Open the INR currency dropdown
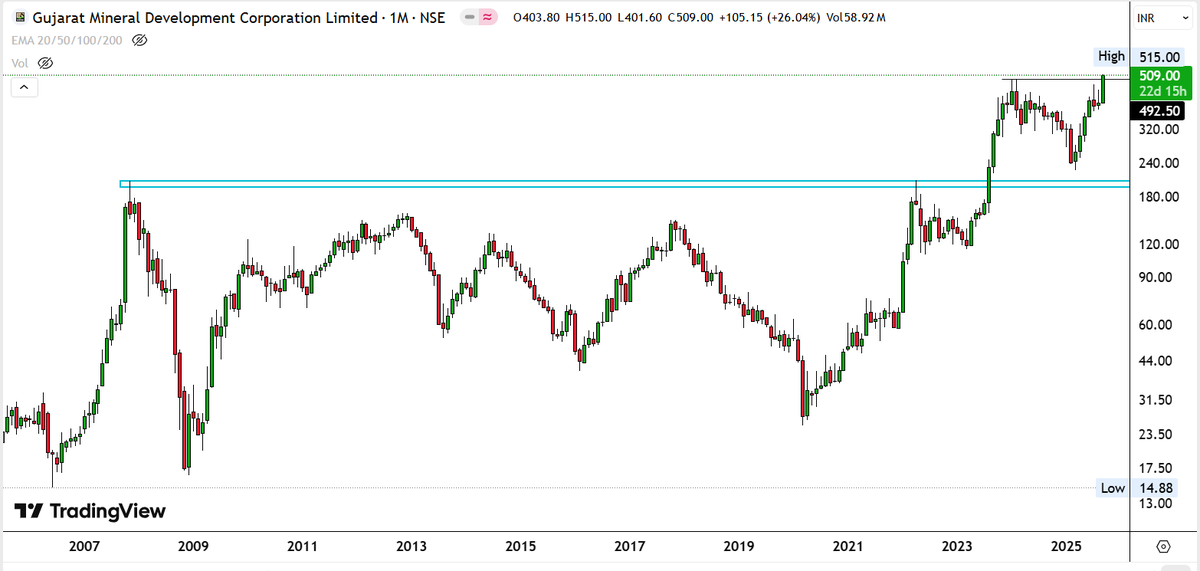Viewport: 1200px width, 571px height. click(x=1161, y=18)
